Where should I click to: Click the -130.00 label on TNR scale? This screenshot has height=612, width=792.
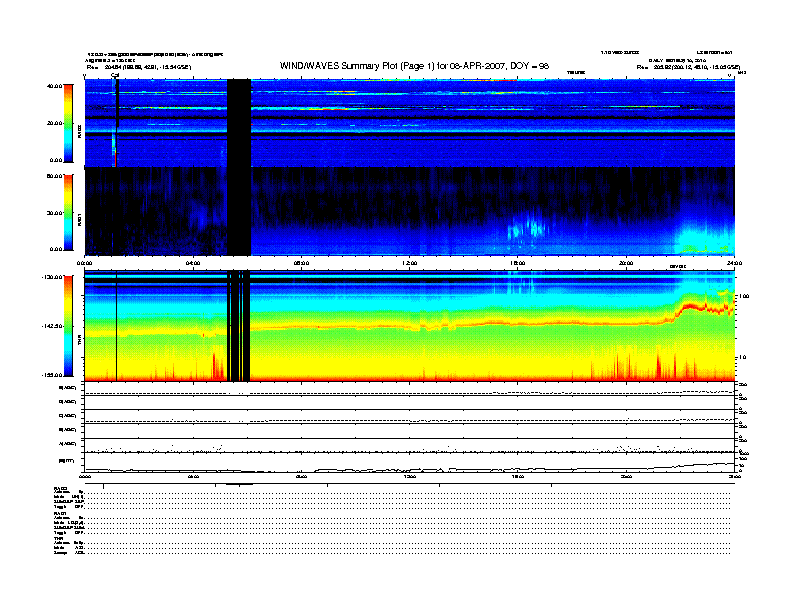point(53,277)
